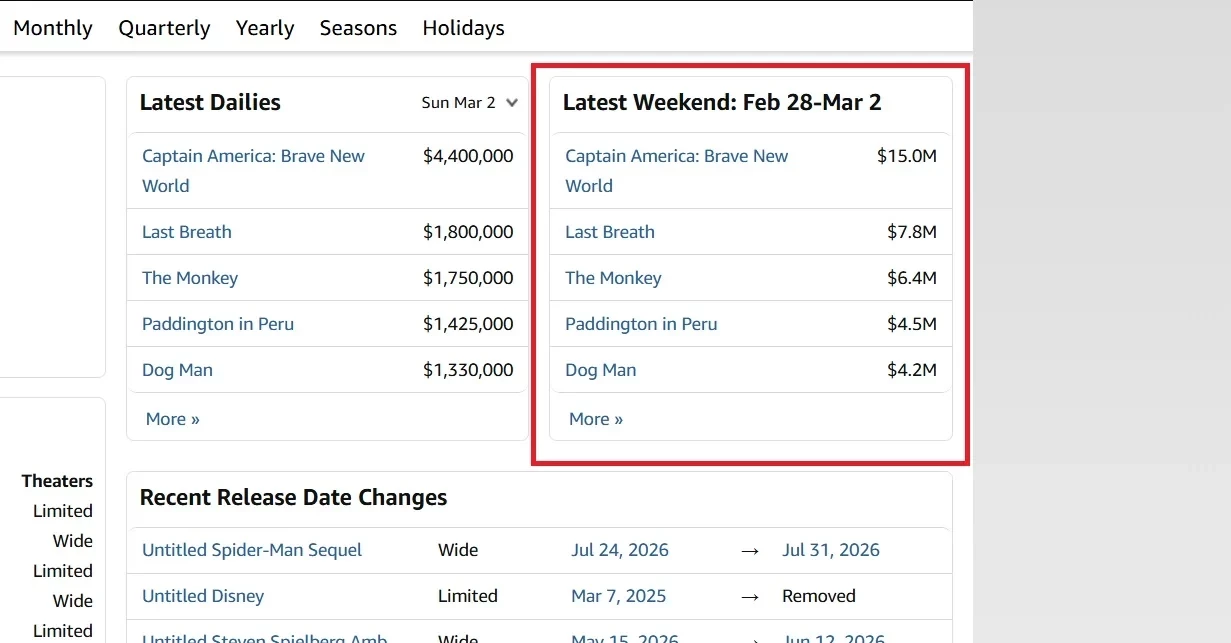Open the Seasons tab
1231x643 pixels.
[358, 28]
